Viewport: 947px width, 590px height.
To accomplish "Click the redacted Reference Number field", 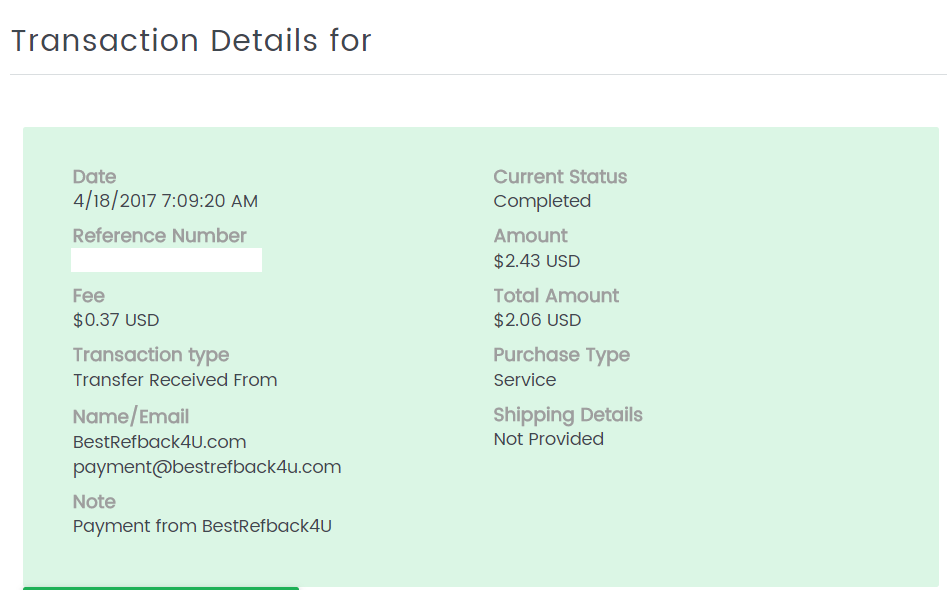I will click(166, 260).
